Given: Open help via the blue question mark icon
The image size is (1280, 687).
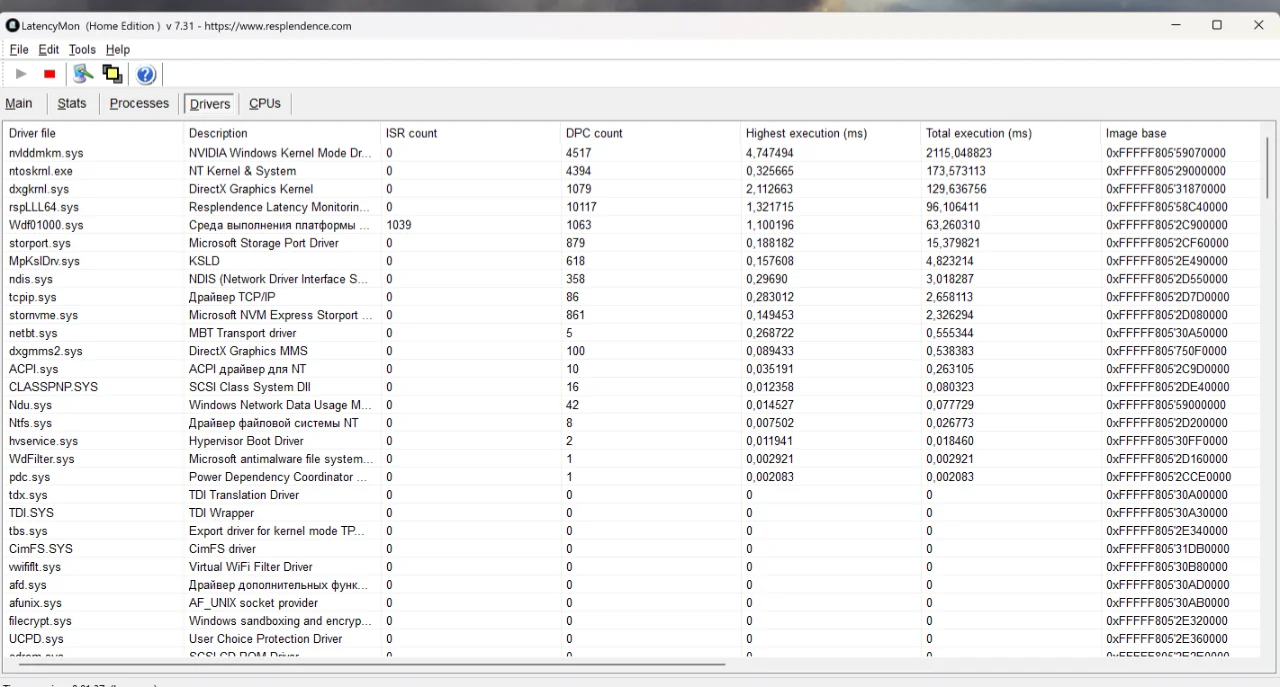Looking at the screenshot, I should [x=146, y=74].
